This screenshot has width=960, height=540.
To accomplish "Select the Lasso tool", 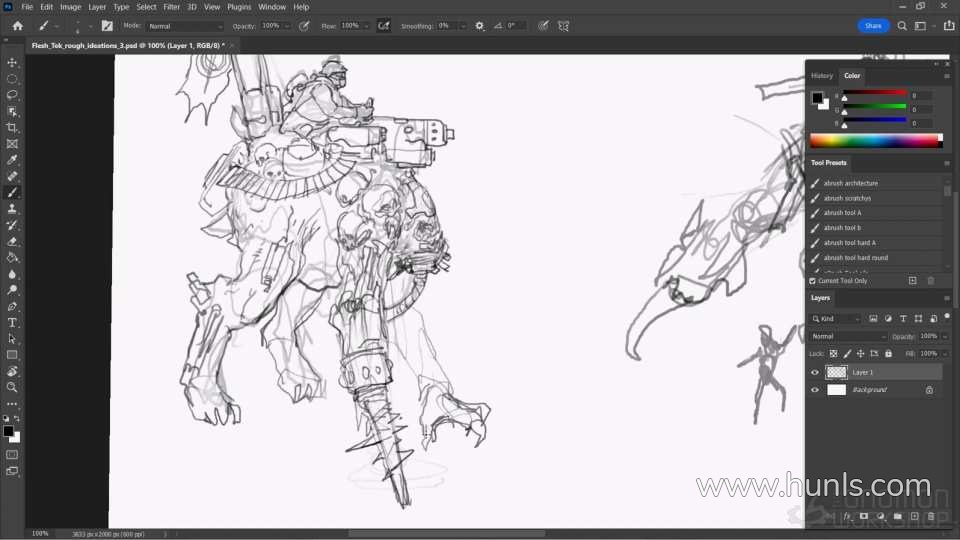I will (x=12, y=95).
